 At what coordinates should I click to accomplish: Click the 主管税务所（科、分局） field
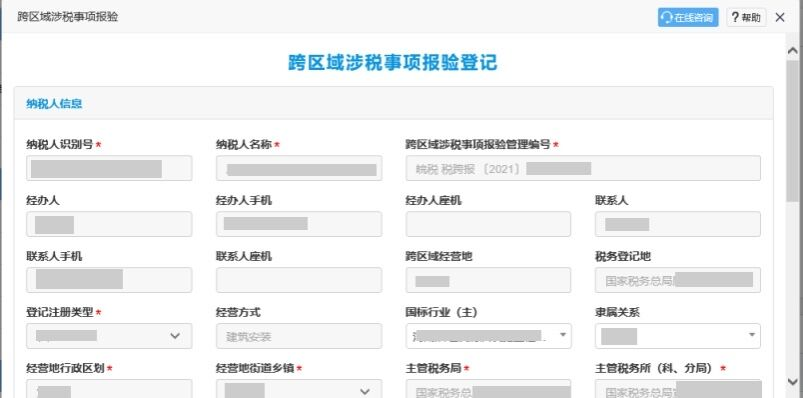point(678,389)
